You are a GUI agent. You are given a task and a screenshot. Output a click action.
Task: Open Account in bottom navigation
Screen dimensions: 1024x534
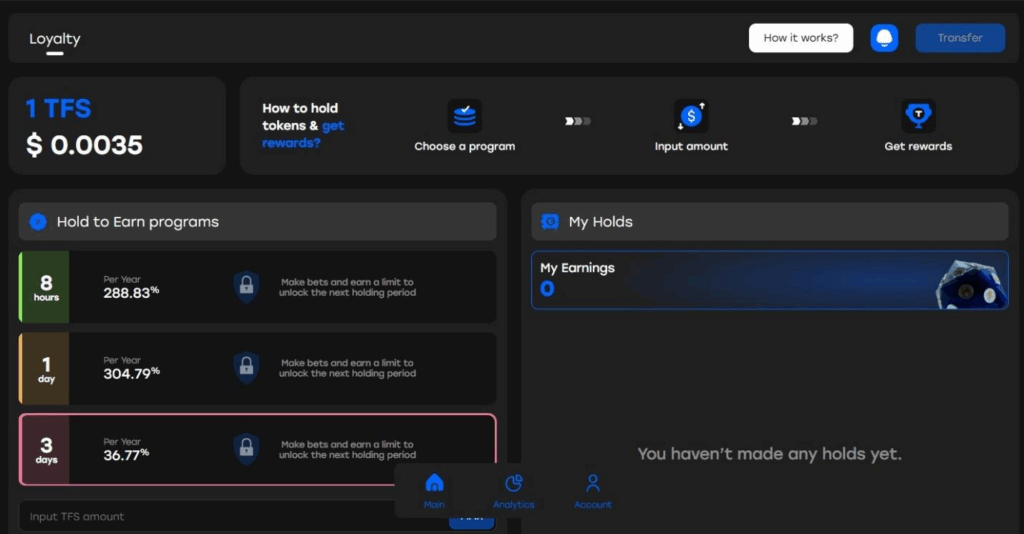pyautogui.click(x=592, y=490)
